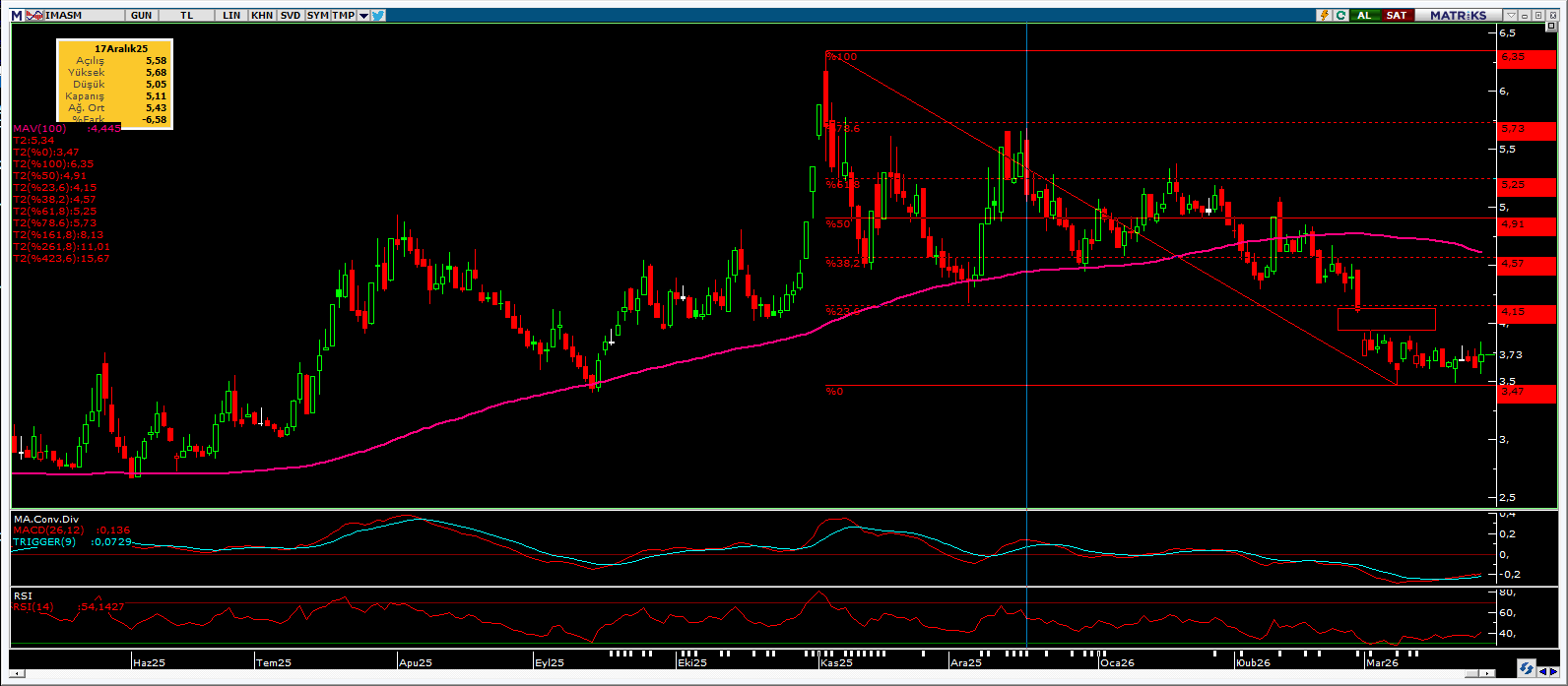Viewport: 1568px width, 686px height.
Task: Click the T2(%423,6):15,67 label
Action: [x=61, y=258]
